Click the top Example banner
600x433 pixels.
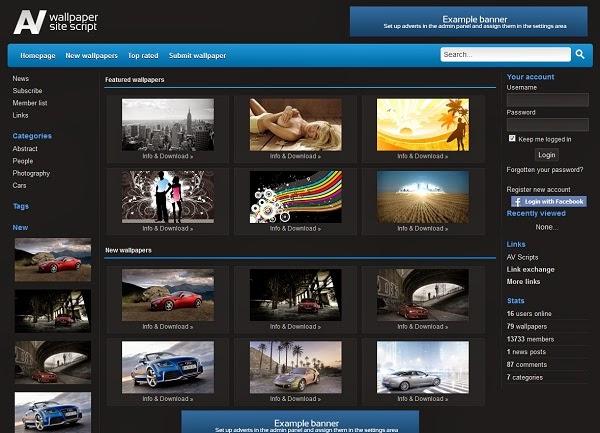[468, 21]
